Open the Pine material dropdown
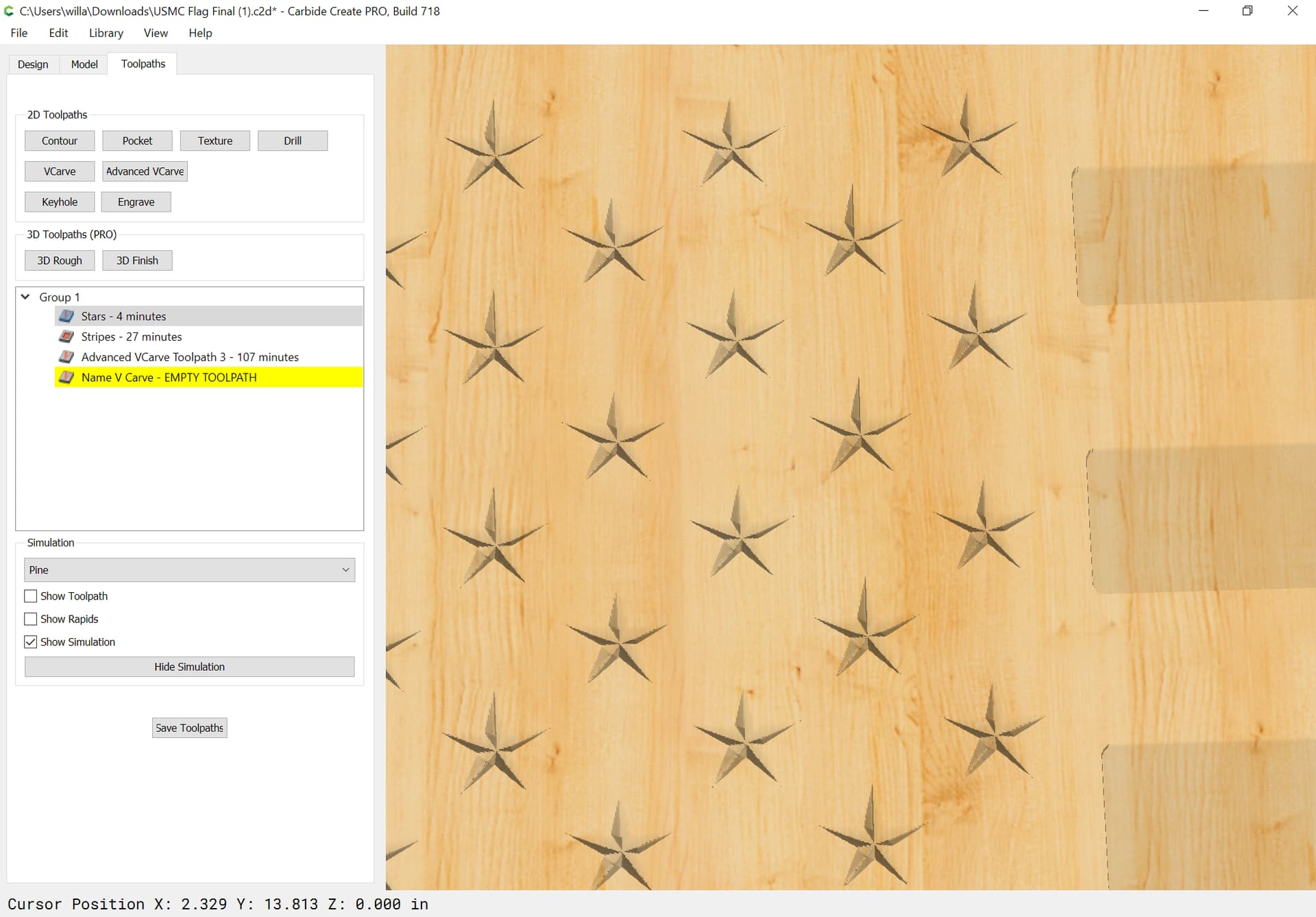This screenshot has width=1316, height=917. (190, 570)
